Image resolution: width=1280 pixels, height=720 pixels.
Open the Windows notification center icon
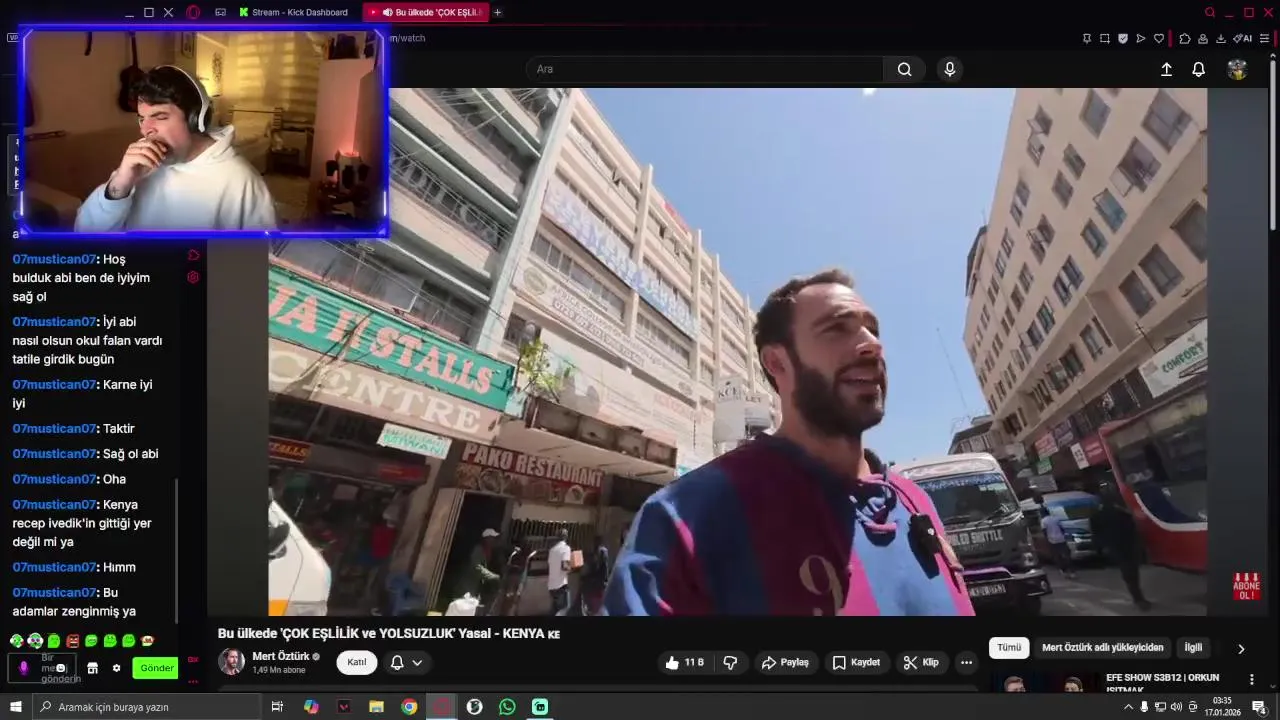[x=1259, y=707]
